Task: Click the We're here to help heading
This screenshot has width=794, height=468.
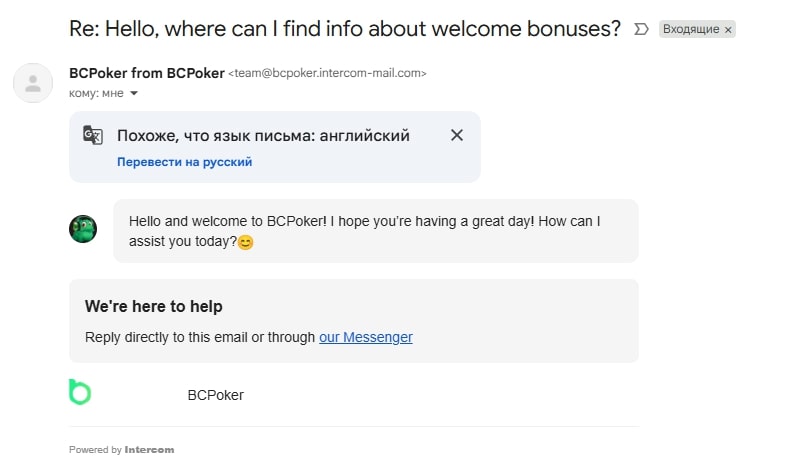Action: (153, 306)
